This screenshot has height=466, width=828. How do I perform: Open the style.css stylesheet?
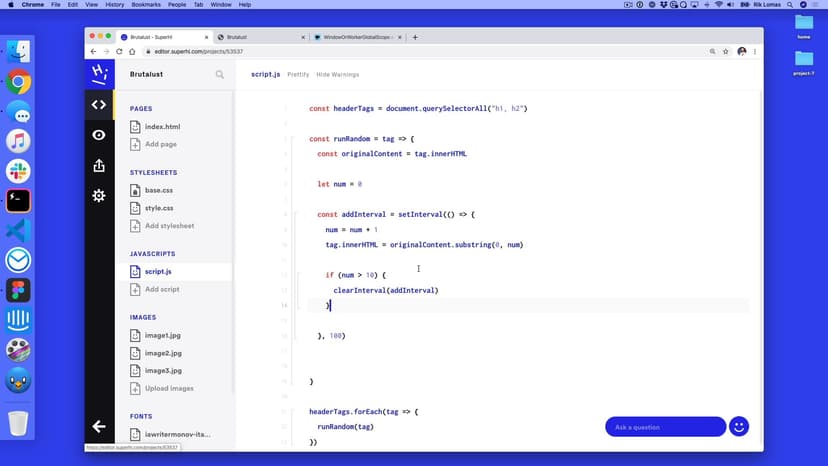pyautogui.click(x=158, y=208)
